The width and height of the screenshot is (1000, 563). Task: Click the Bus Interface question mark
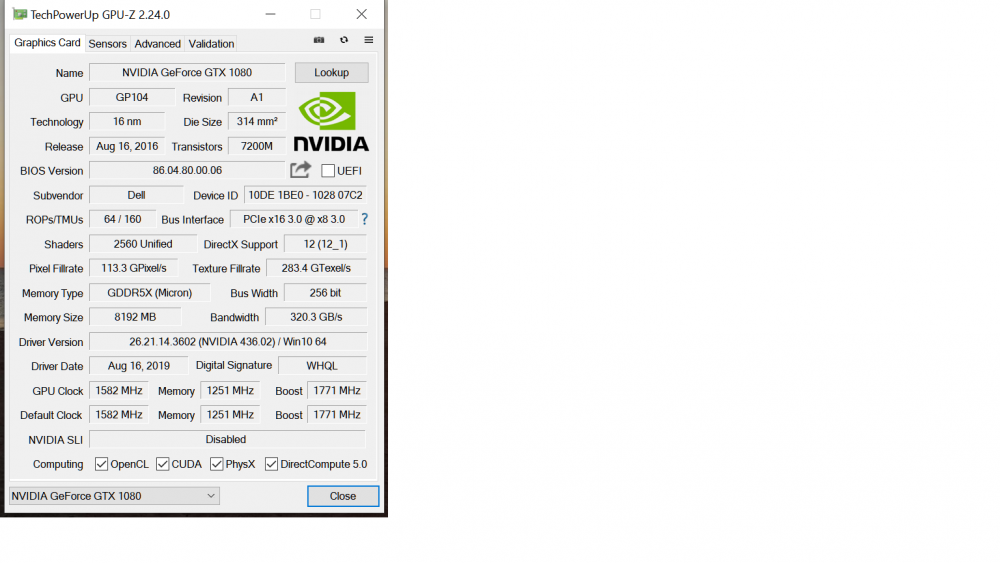[364, 219]
